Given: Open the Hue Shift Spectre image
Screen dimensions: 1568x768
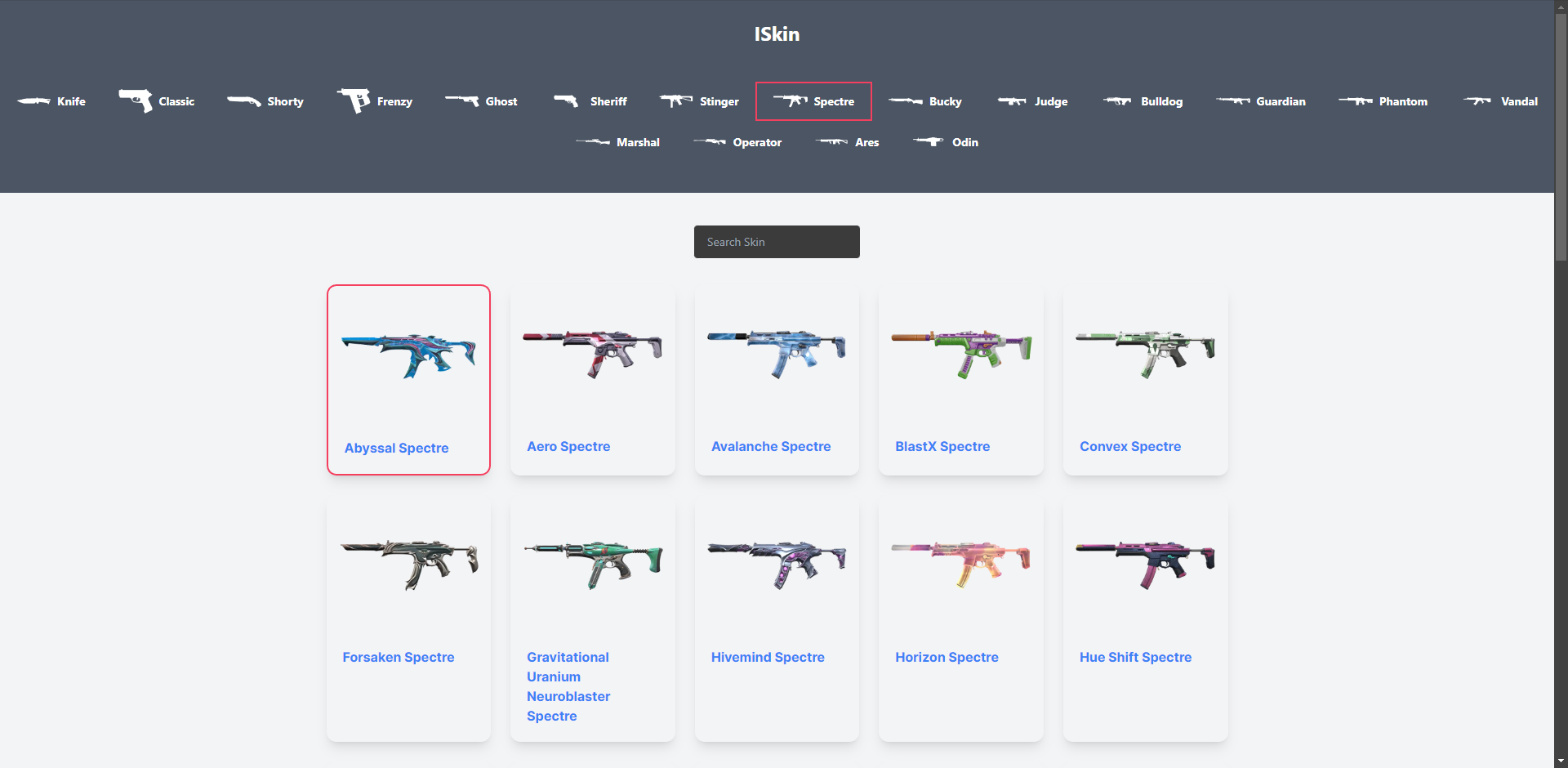Looking at the screenshot, I should point(1145,565).
